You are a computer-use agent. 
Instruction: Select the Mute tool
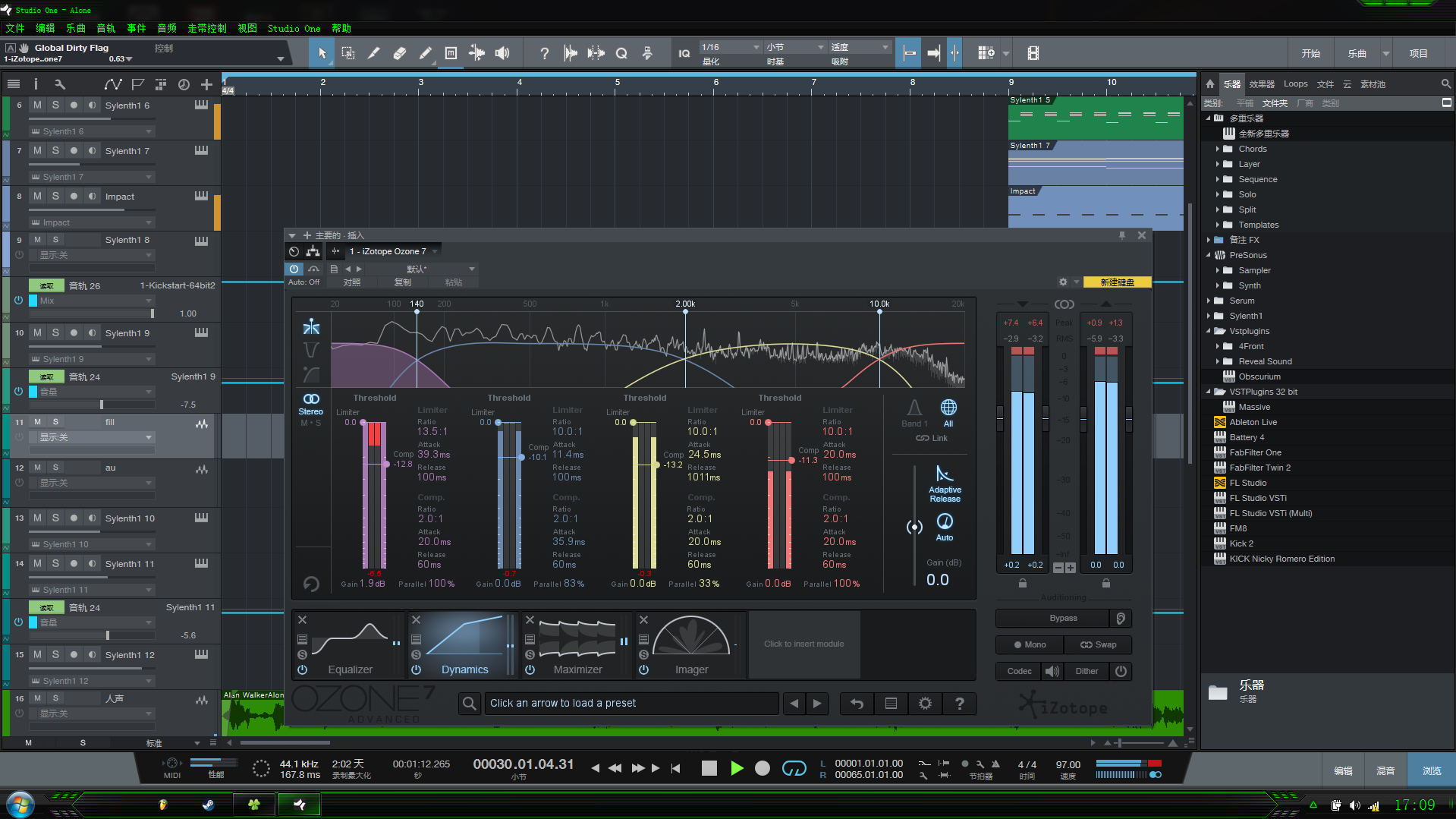(451, 53)
